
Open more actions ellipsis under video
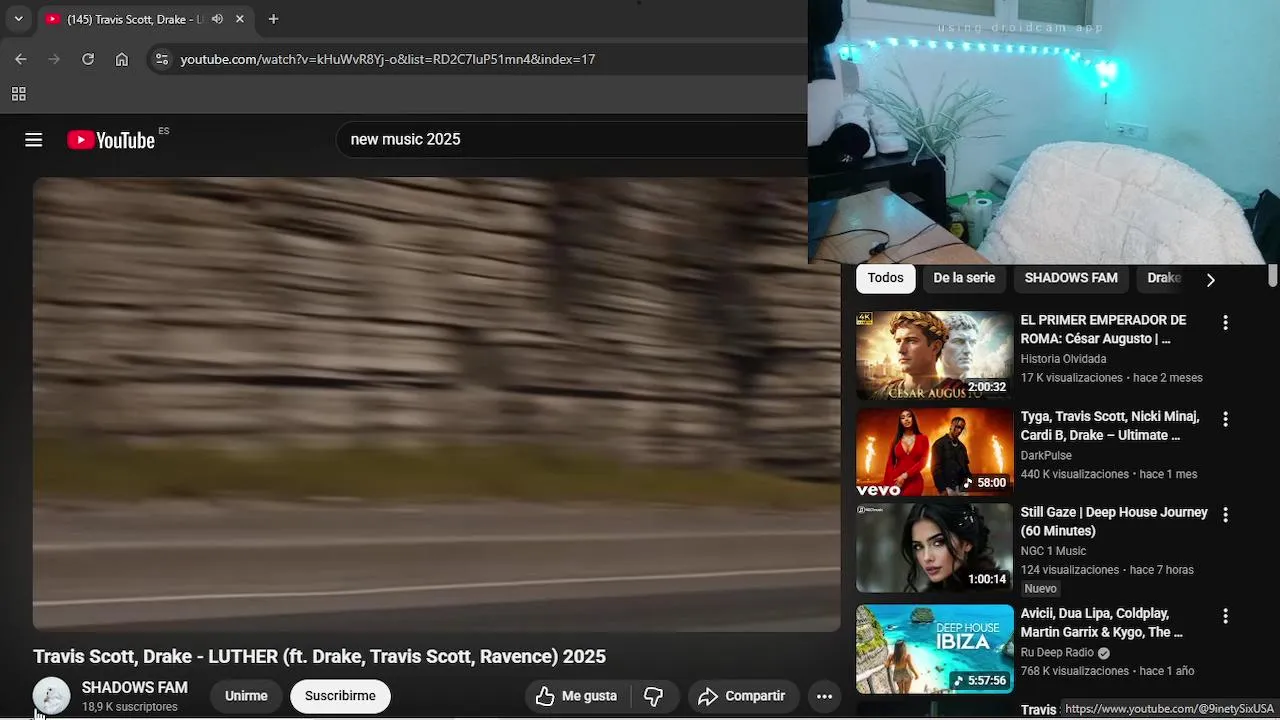(824, 696)
